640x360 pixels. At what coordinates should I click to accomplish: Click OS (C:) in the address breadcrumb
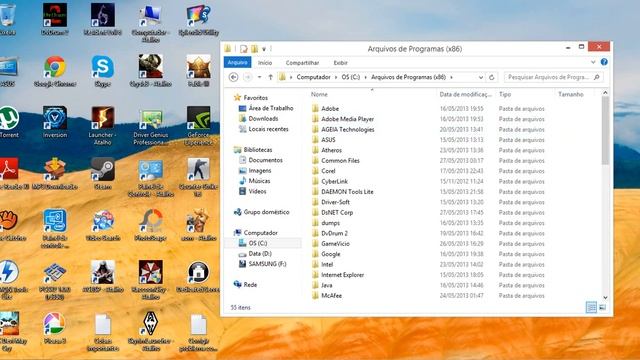tap(351, 77)
